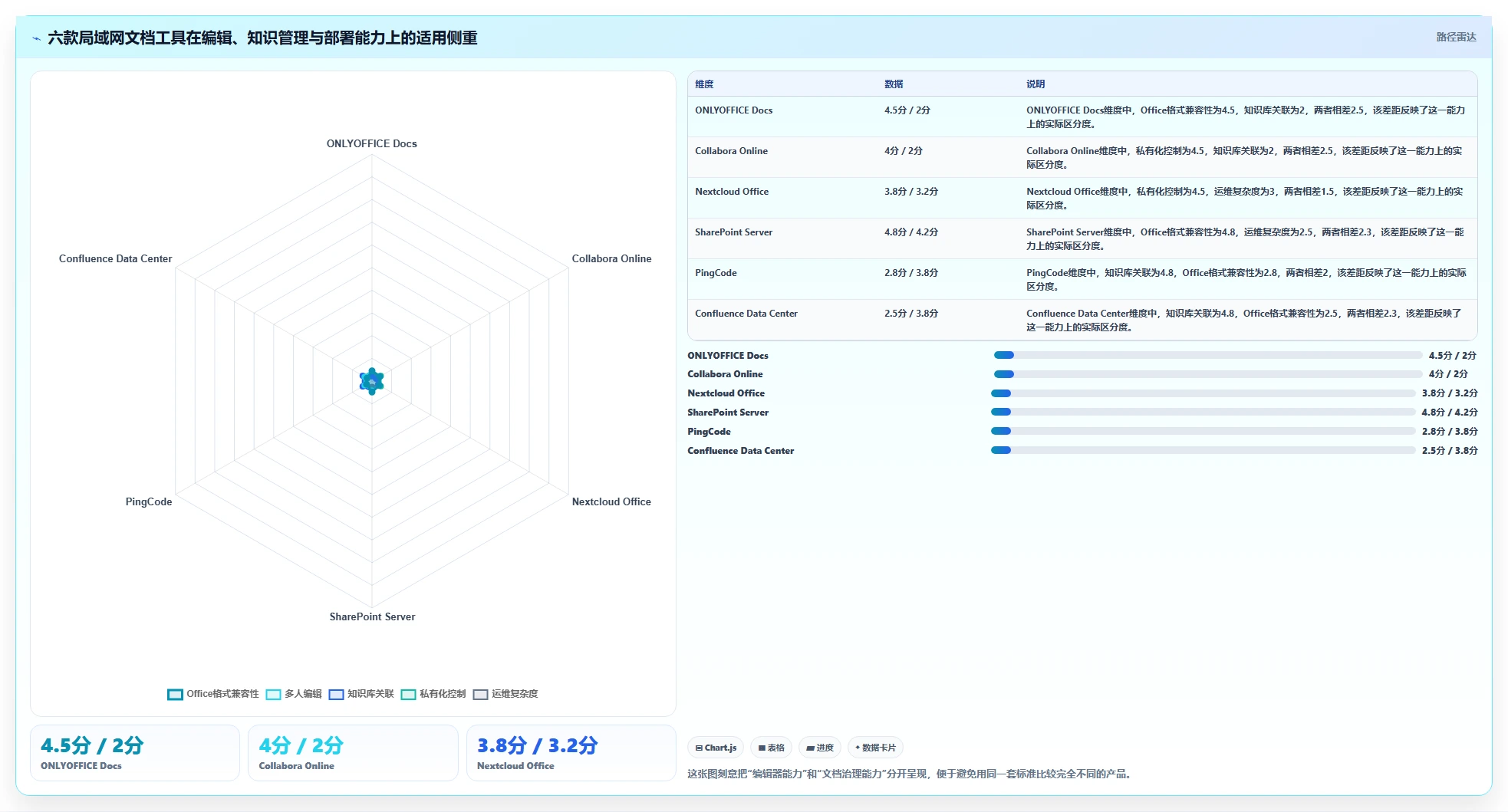
Task: Click the Confluence Data Center table row name
Action: click(746, 314)
